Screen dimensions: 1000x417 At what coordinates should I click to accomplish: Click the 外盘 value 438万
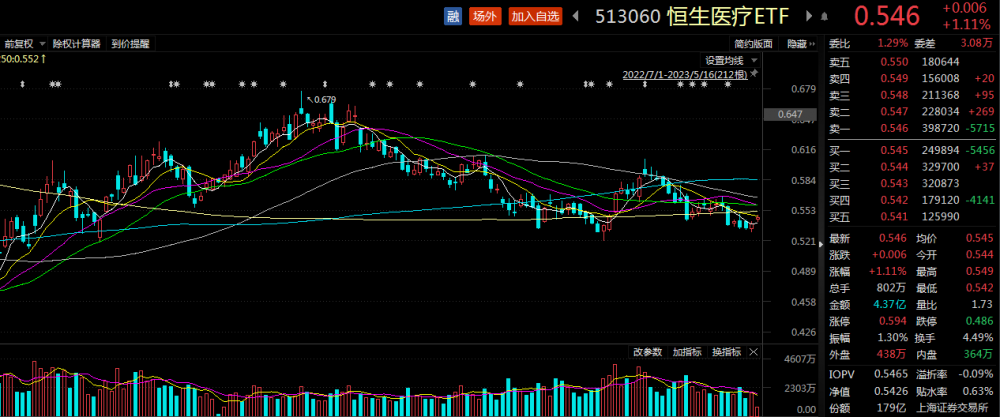pyautogui.click(x=890, y=354)
